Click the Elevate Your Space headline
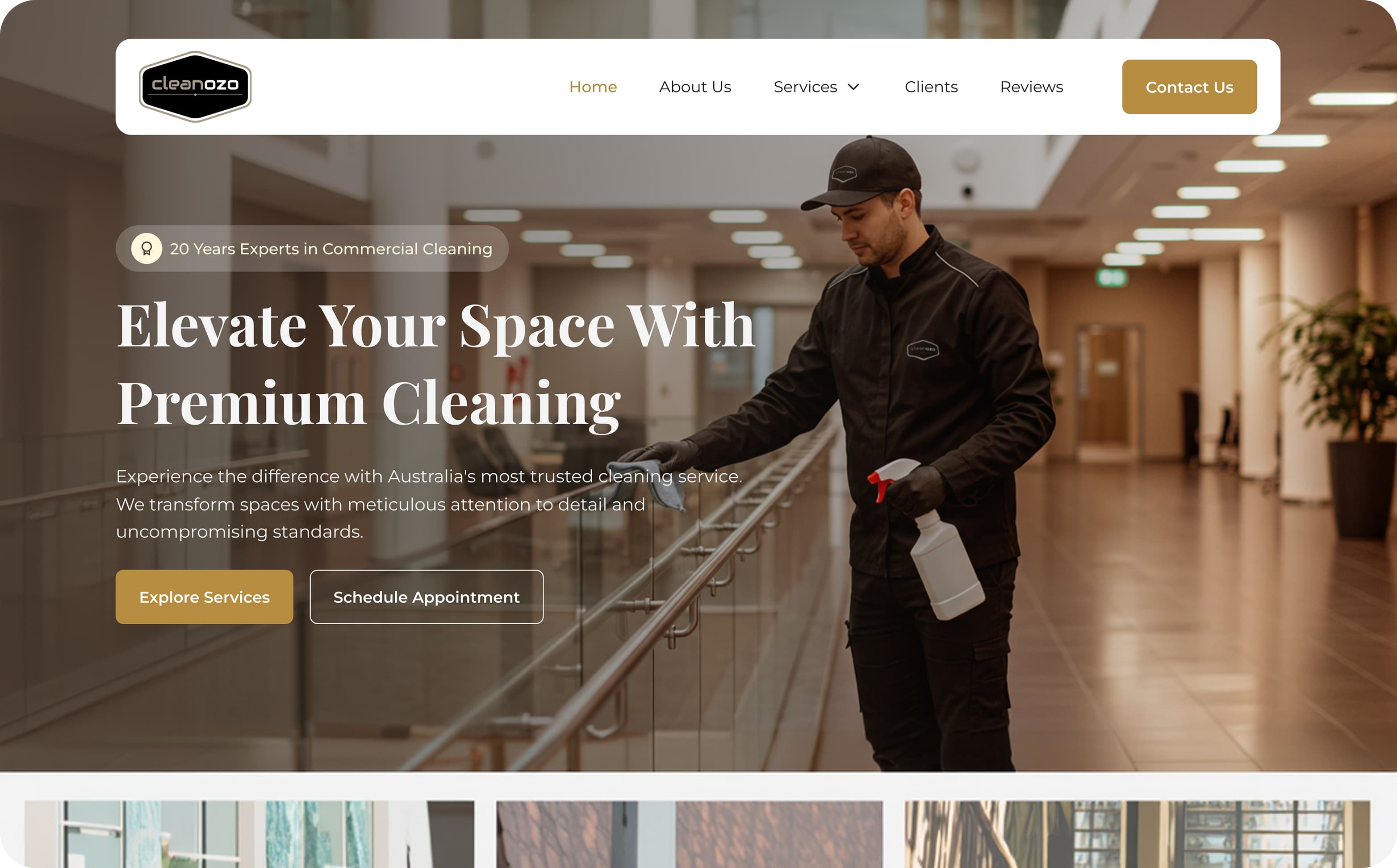The image size is (1397, 868). click(x=436, y=363)
